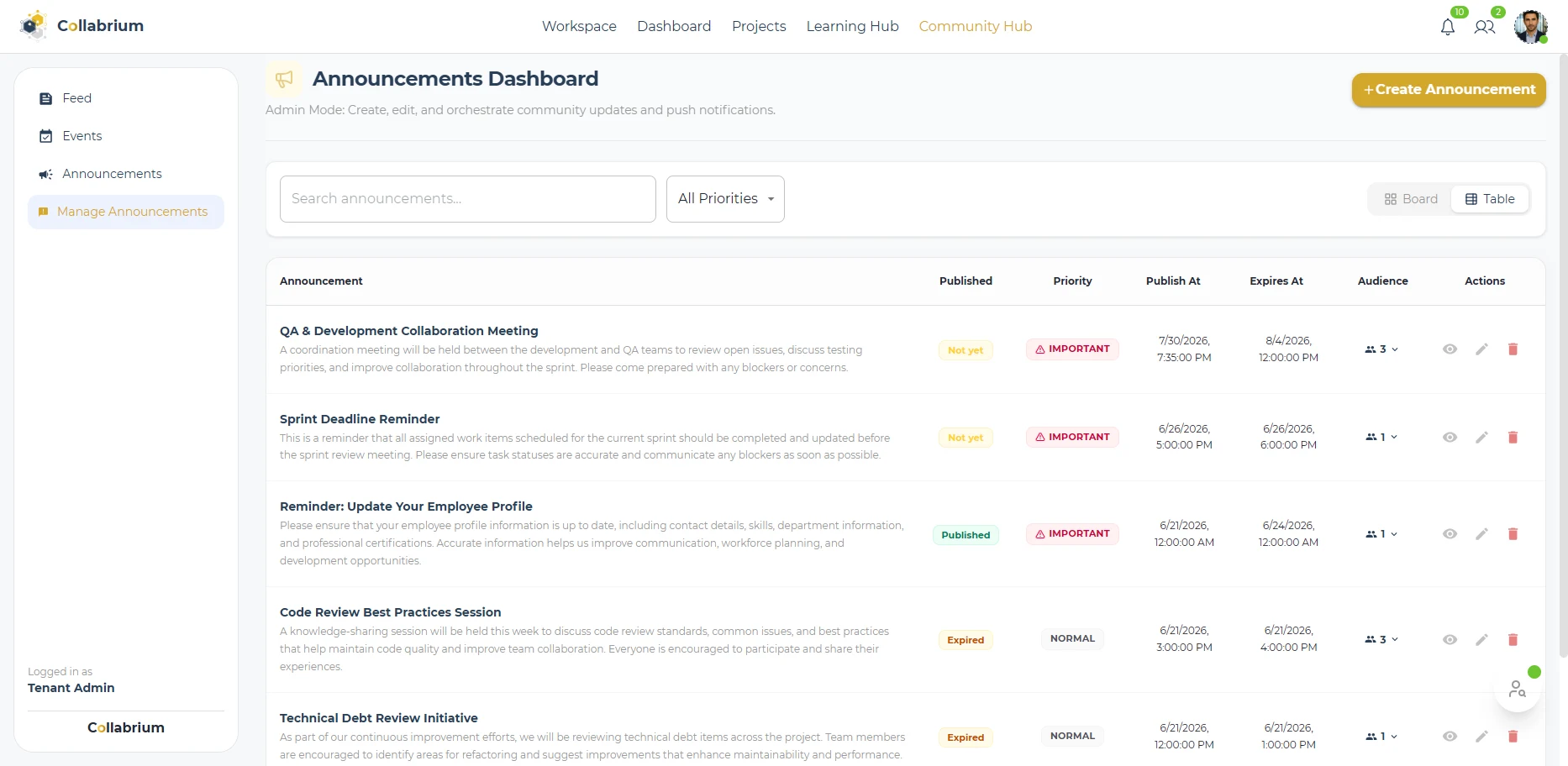View the Code Review Best Practices eye icon
The image size is (1568, 766).
point(1450,640)
